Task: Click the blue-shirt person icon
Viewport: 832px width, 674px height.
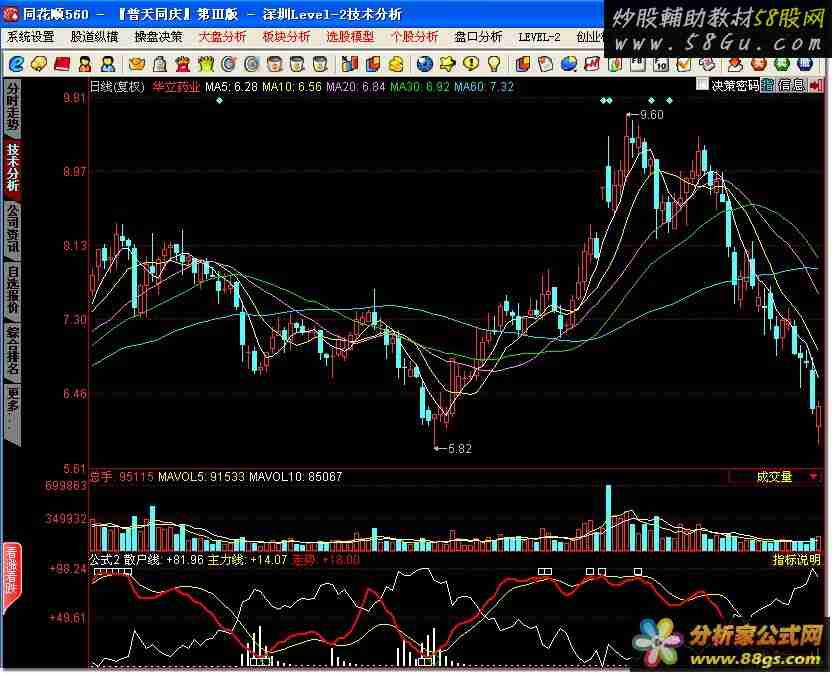Action: click(108, 65)
